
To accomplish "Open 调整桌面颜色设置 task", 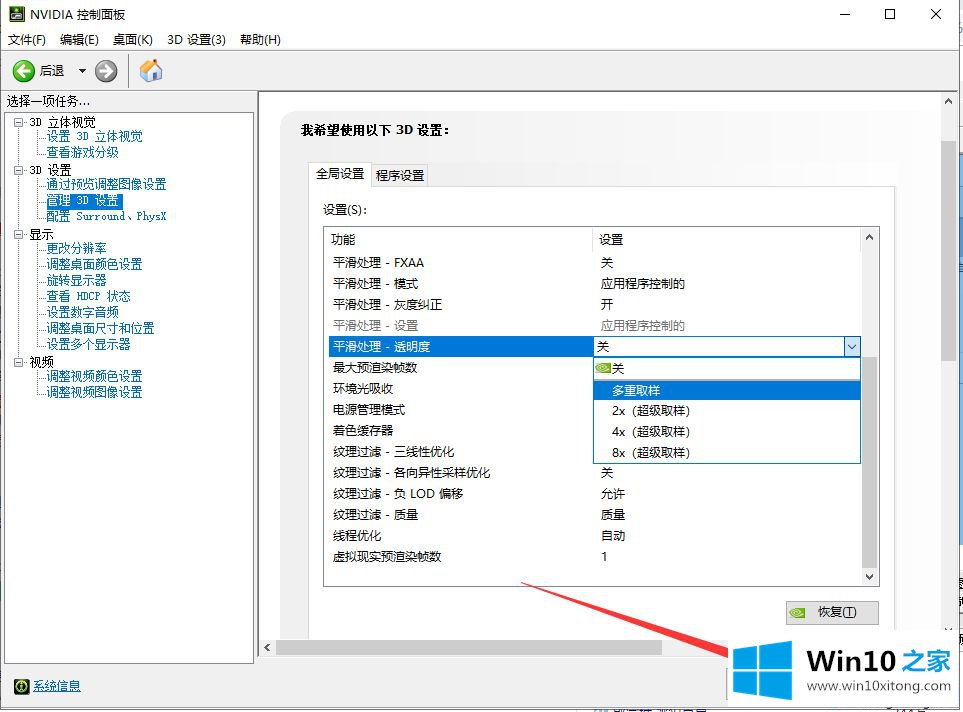I will (95, 264).
